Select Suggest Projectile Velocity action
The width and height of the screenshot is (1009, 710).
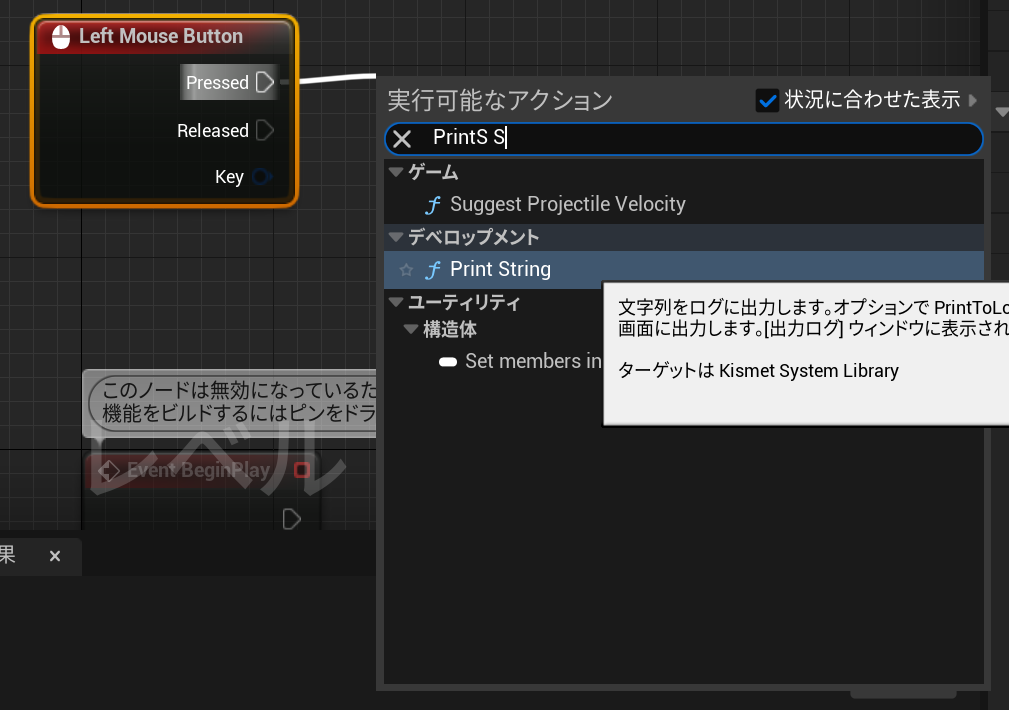[x=570, y=204]
